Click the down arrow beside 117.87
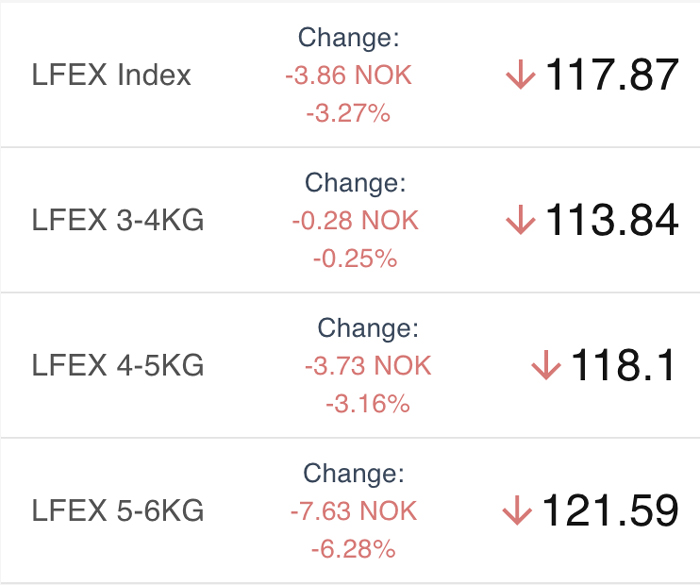The image size is (700, 585). (521, 75)
